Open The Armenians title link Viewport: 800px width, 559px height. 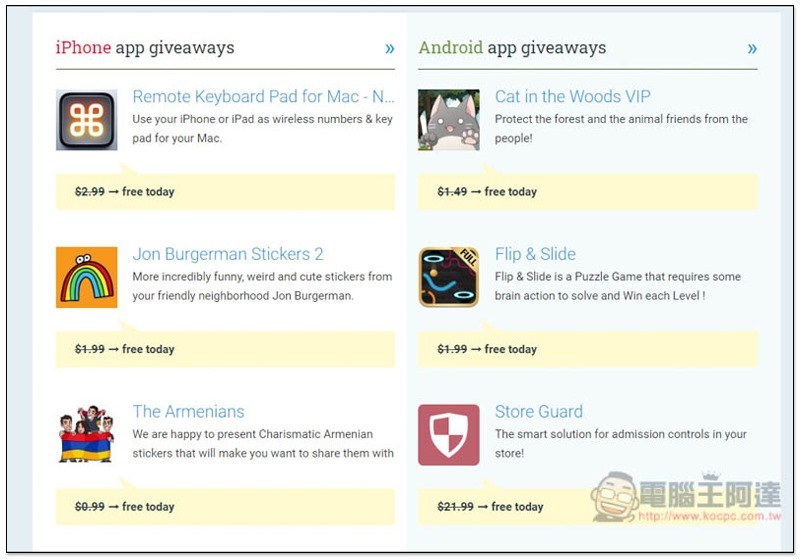click(x=188, y=412)
